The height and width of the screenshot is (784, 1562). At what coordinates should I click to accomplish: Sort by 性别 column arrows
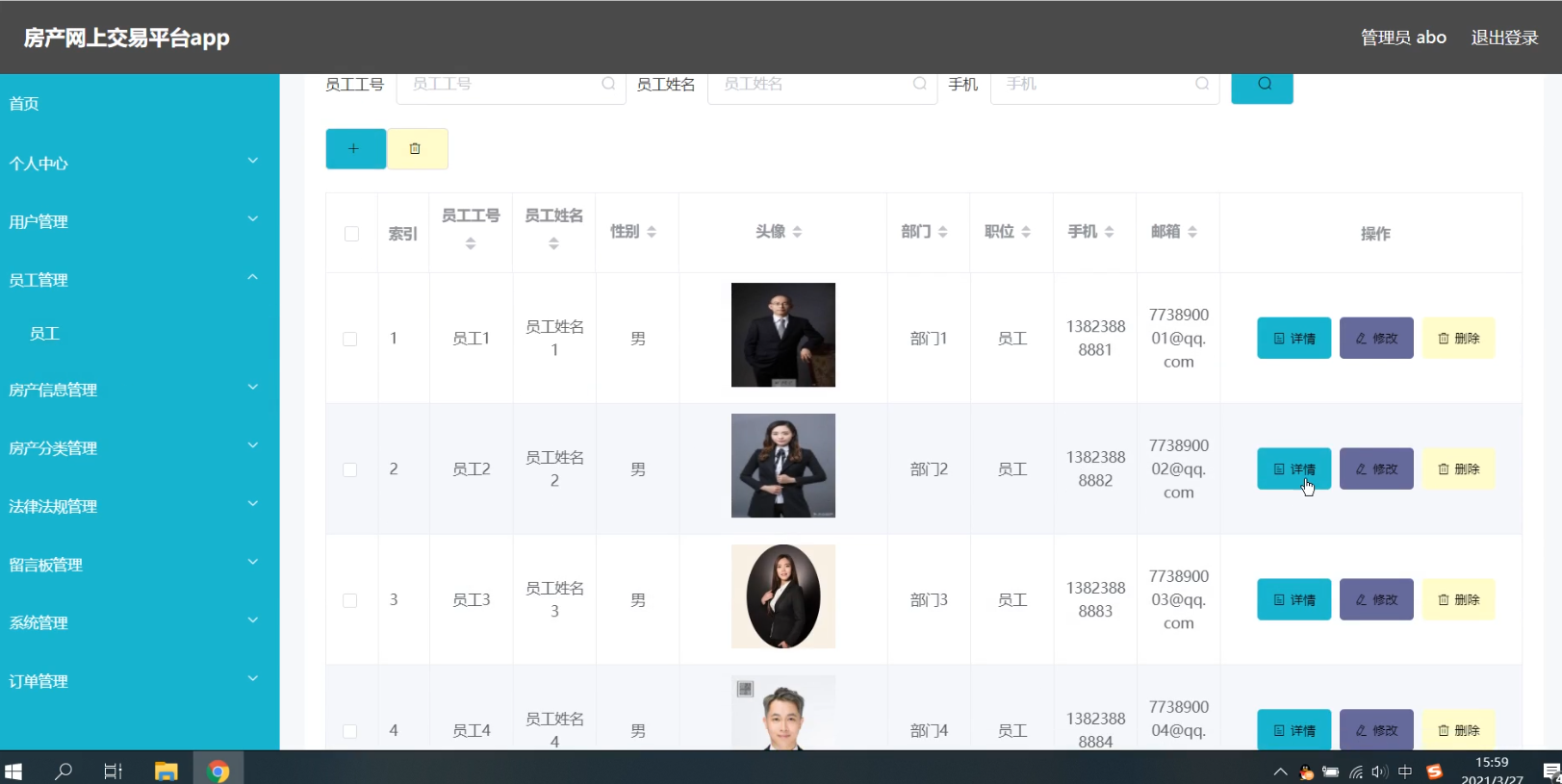tap(652, 232)
